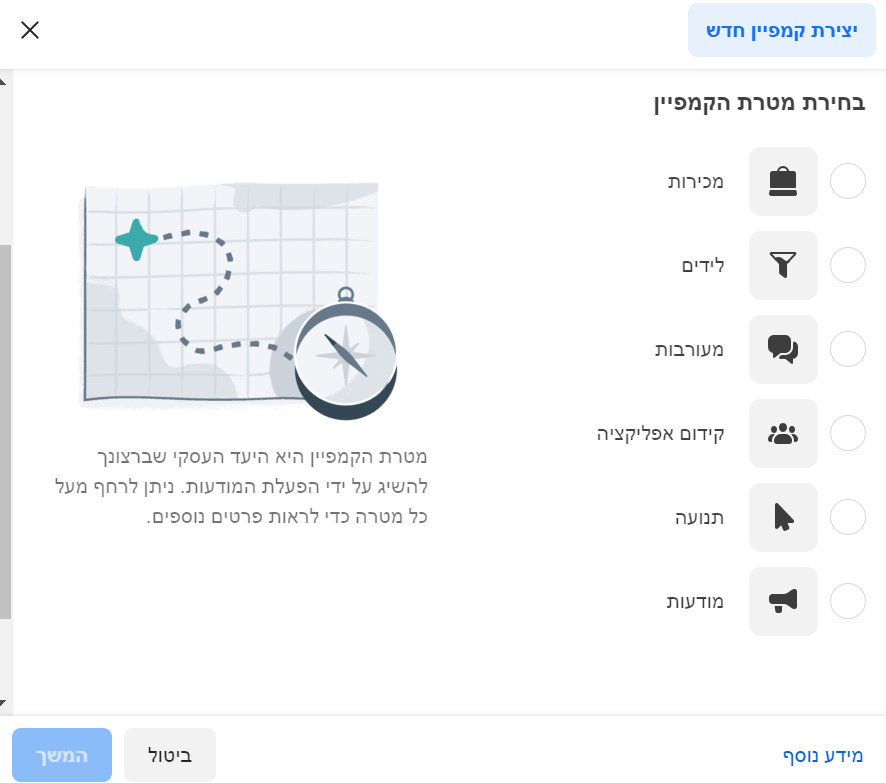Select the מכירות radio button
Image resolution: width=886 pixels, height=783 pixels.
(x=848, y=182)
